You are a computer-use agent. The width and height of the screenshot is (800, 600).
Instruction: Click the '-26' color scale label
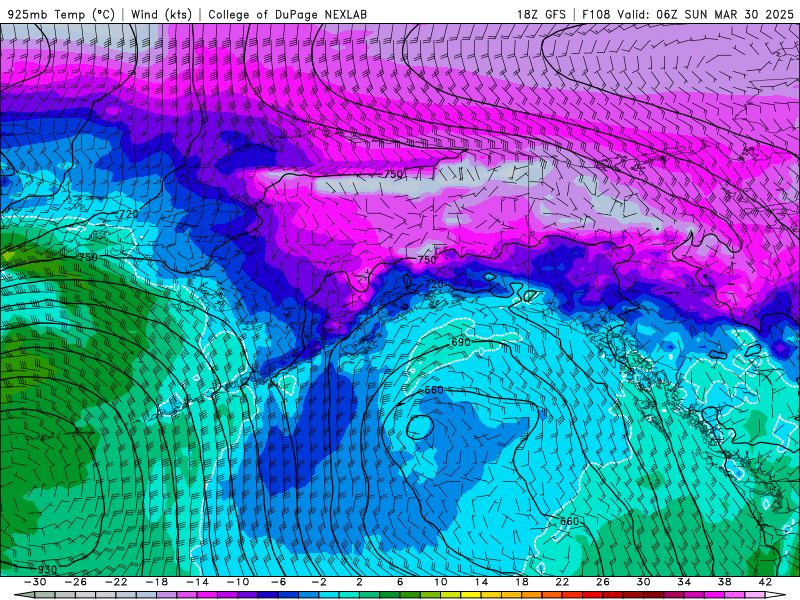click(76, 582)
